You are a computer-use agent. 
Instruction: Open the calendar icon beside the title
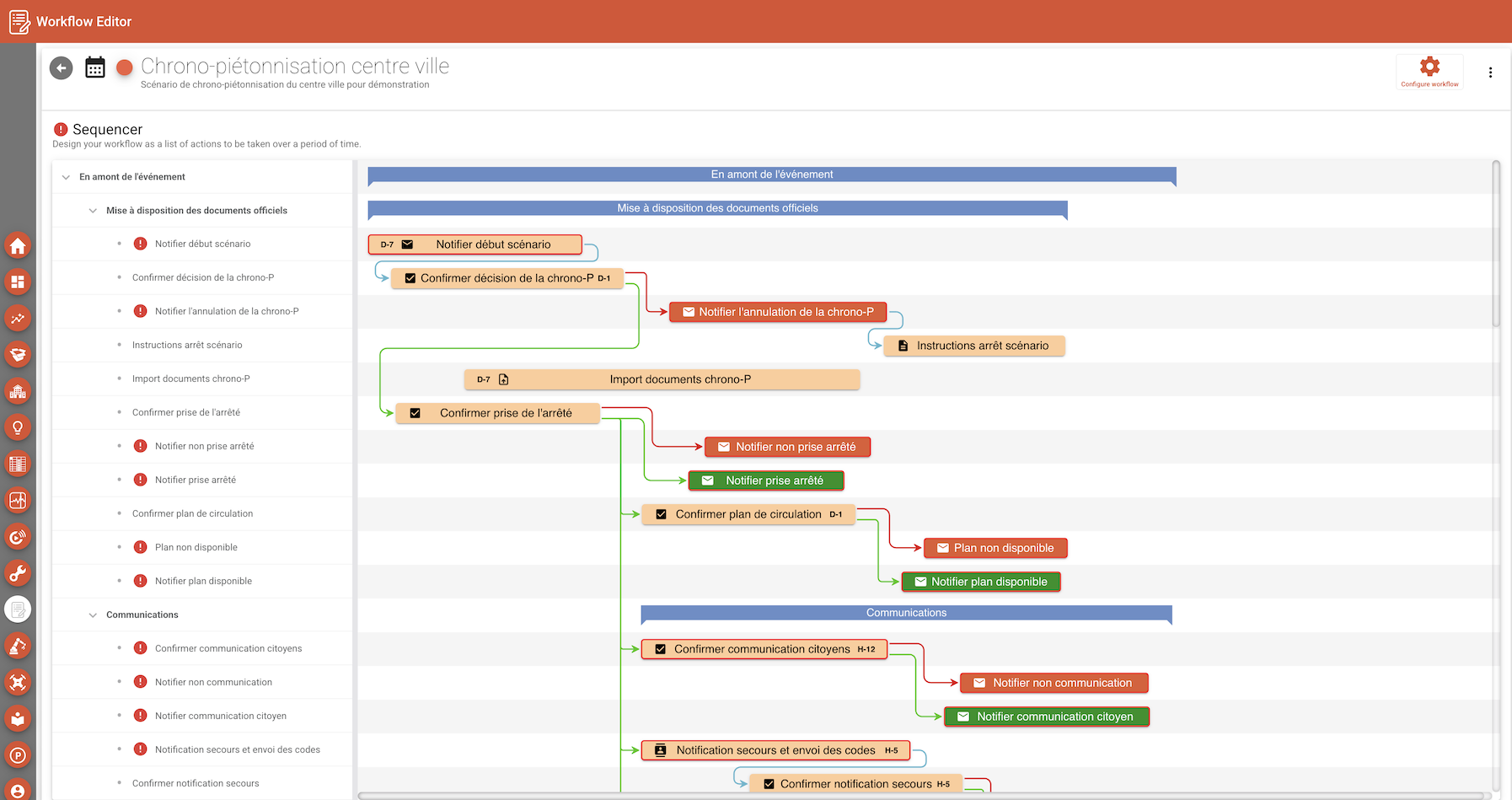pyautogui.click(x=95, y=67)
